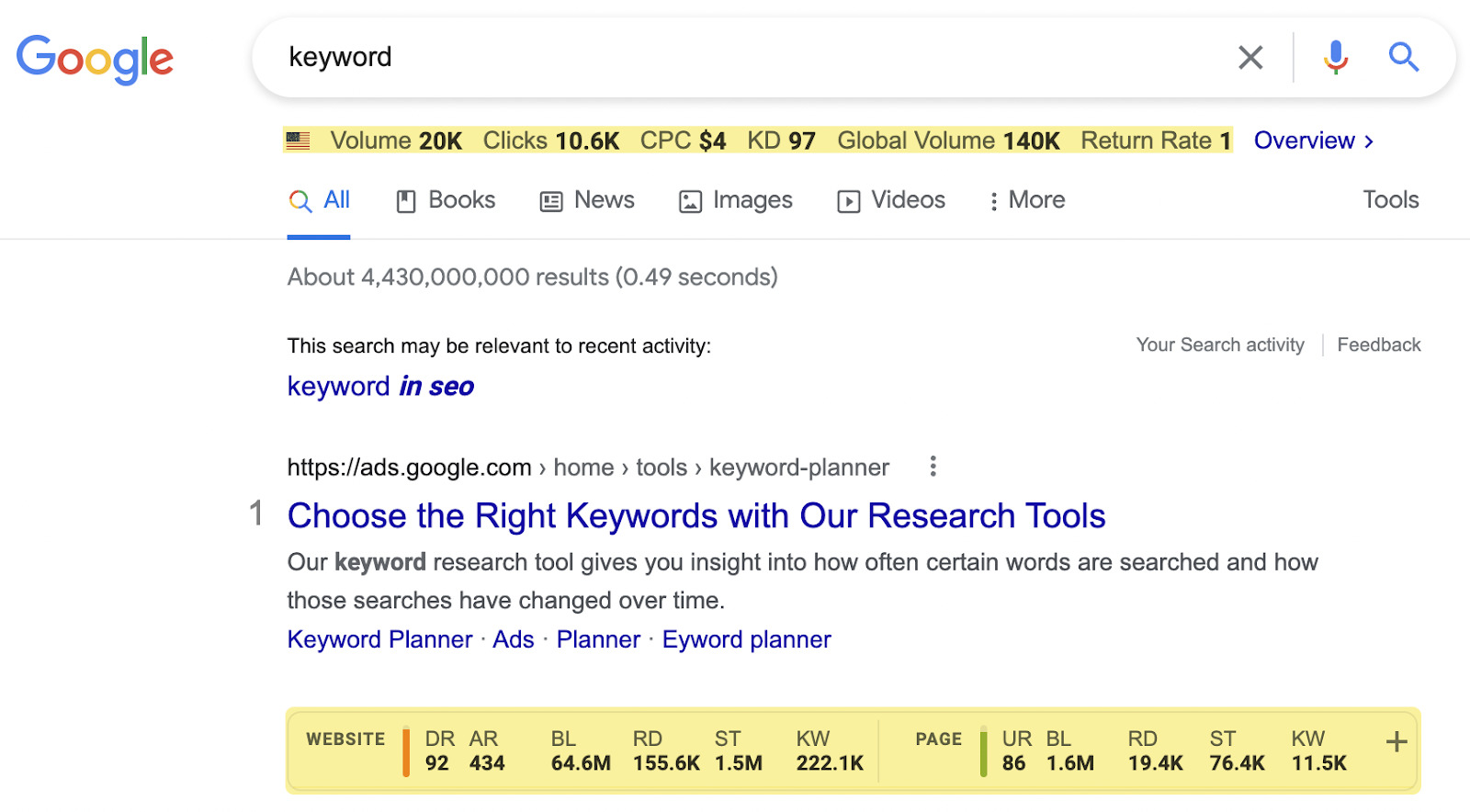
Task: Open three-dot menu beside ads.google.com result
Action: pos(933,467)
